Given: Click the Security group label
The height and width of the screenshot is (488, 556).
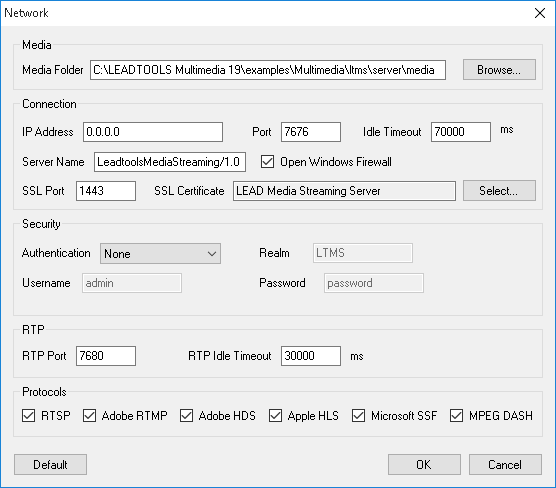Looking at the screenshot, I should pyautogui.click(x=41, y=224).
